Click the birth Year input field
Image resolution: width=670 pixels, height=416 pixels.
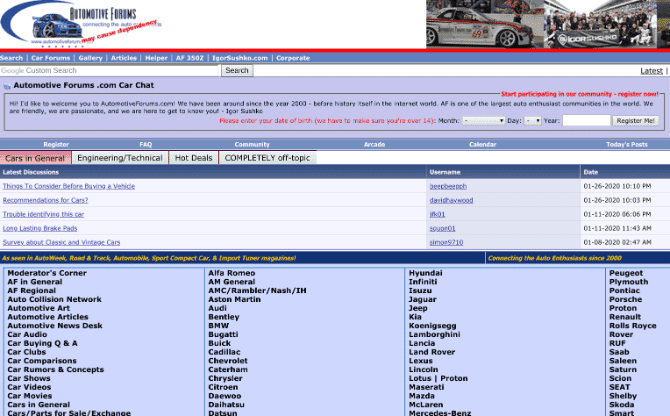point(586,120)
